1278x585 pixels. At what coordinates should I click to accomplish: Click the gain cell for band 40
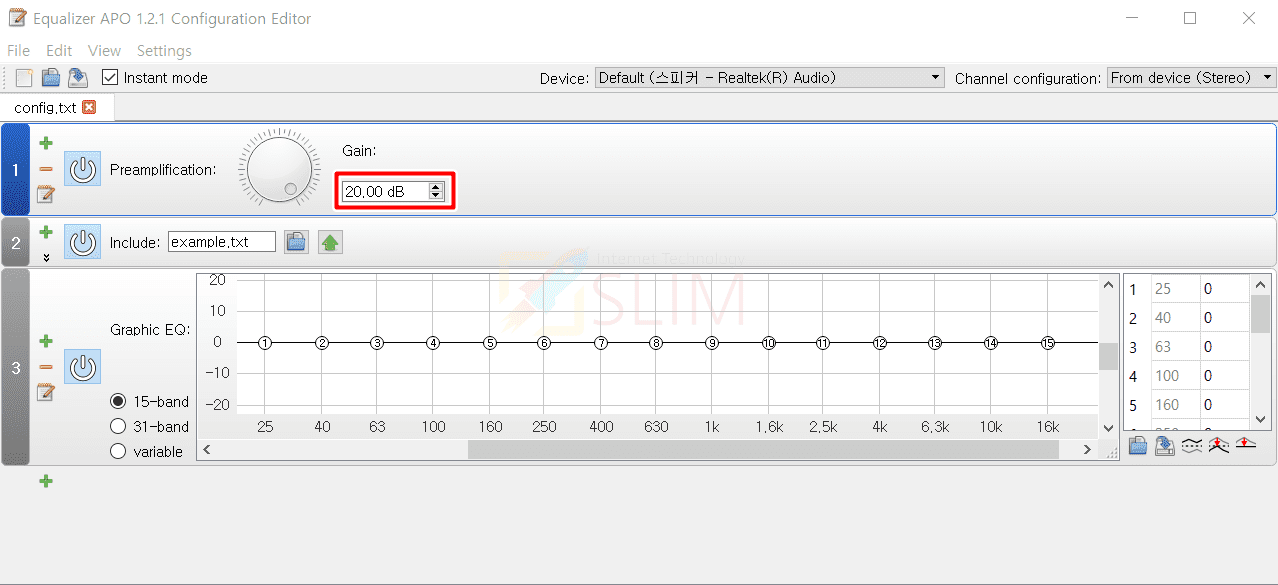[1224, 318]
